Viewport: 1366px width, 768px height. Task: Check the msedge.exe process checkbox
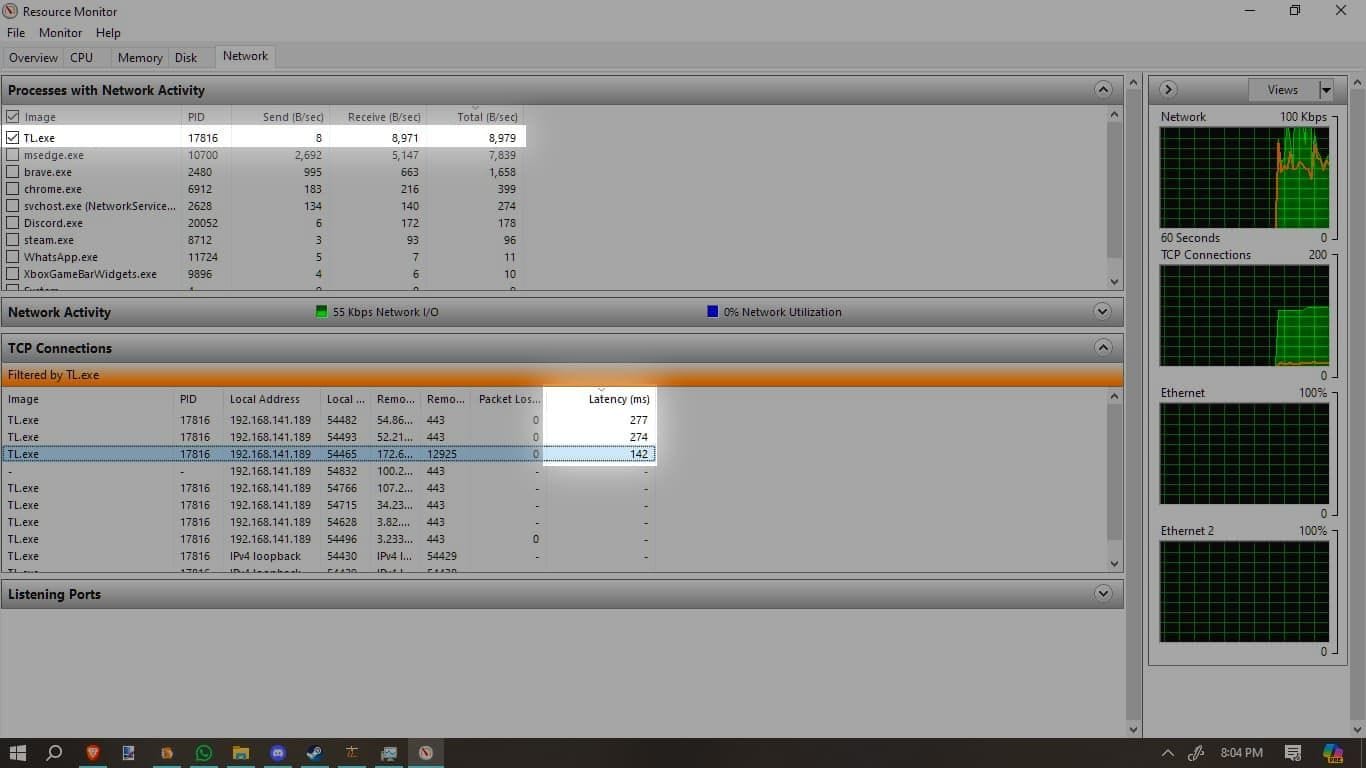tap(13, 155)
